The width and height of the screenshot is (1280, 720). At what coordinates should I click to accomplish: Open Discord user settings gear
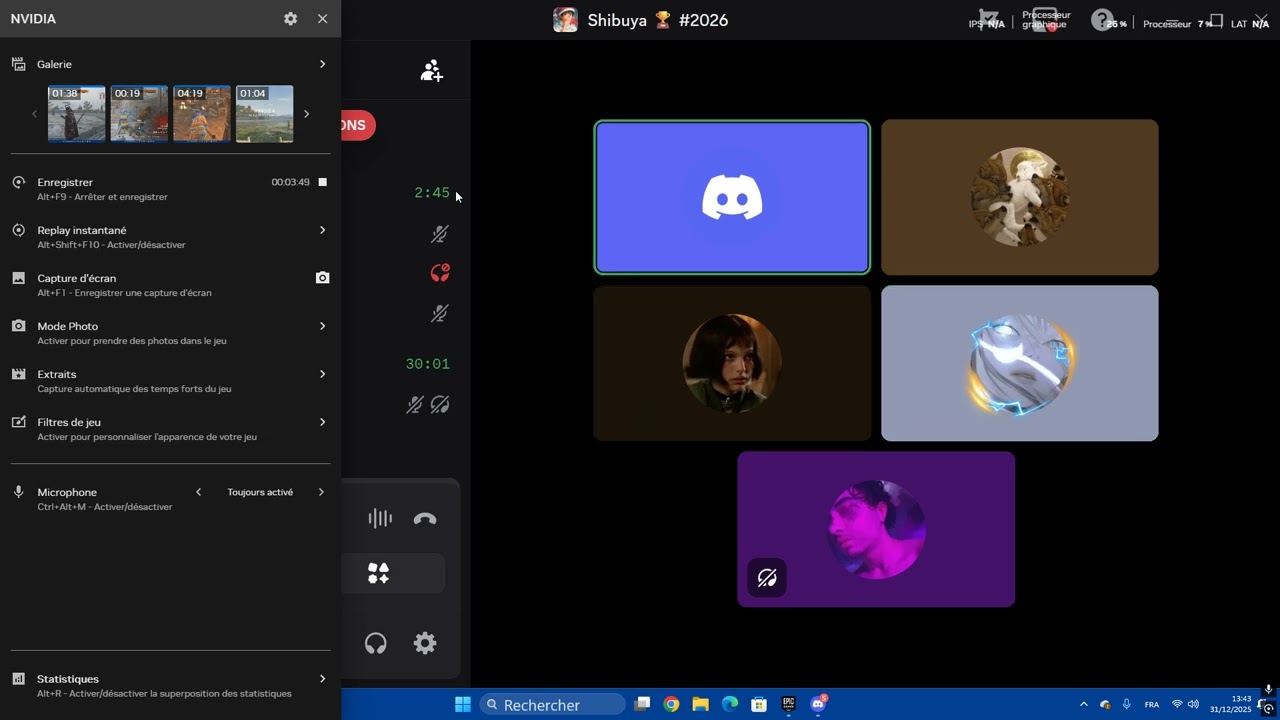pyautogui.click(x=425, y=643)
